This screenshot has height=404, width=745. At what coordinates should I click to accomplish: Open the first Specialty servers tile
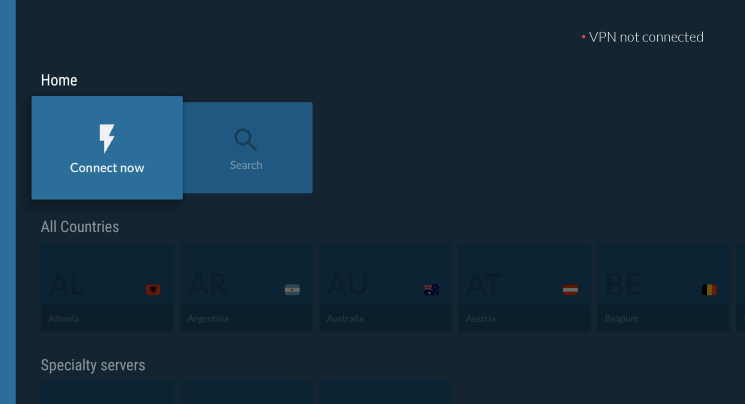107,393
